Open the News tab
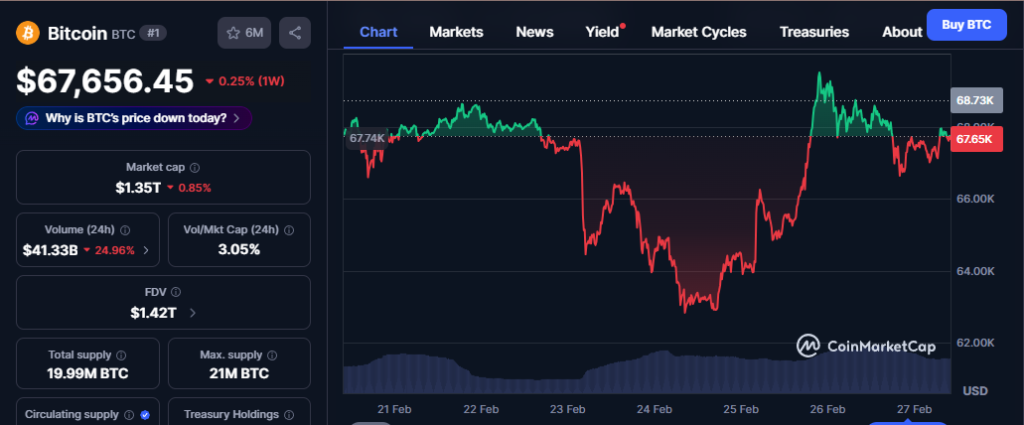1024x425 pixels. click(x=534, y=32)
